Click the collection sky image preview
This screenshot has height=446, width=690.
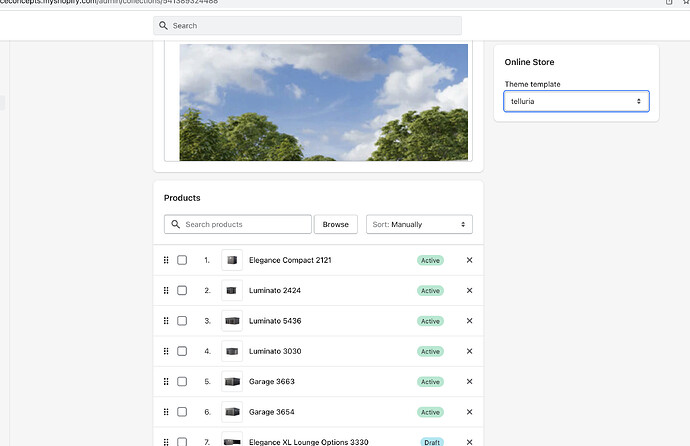pyautogui.click(x=323, y=102)
